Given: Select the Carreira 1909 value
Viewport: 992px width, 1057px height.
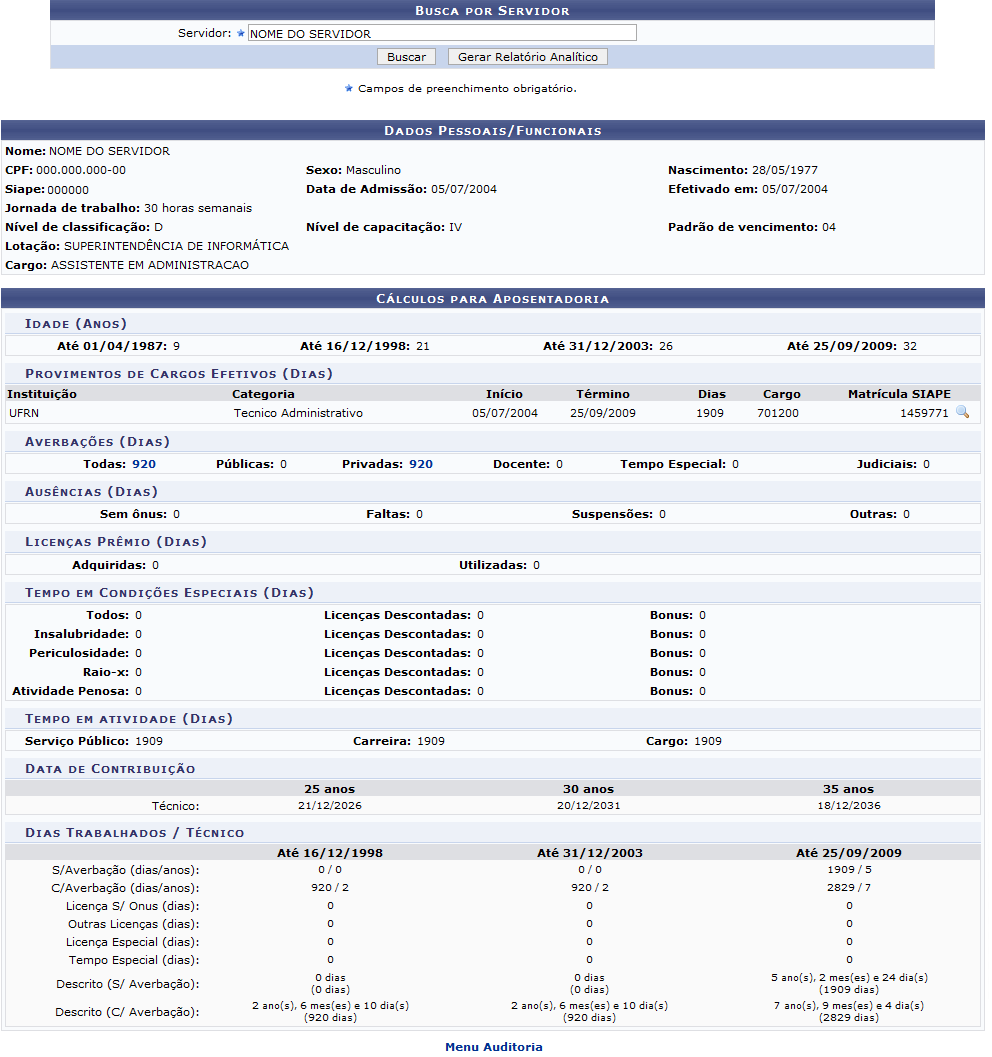Looking at the screenshot, I should tap(431, 742).
